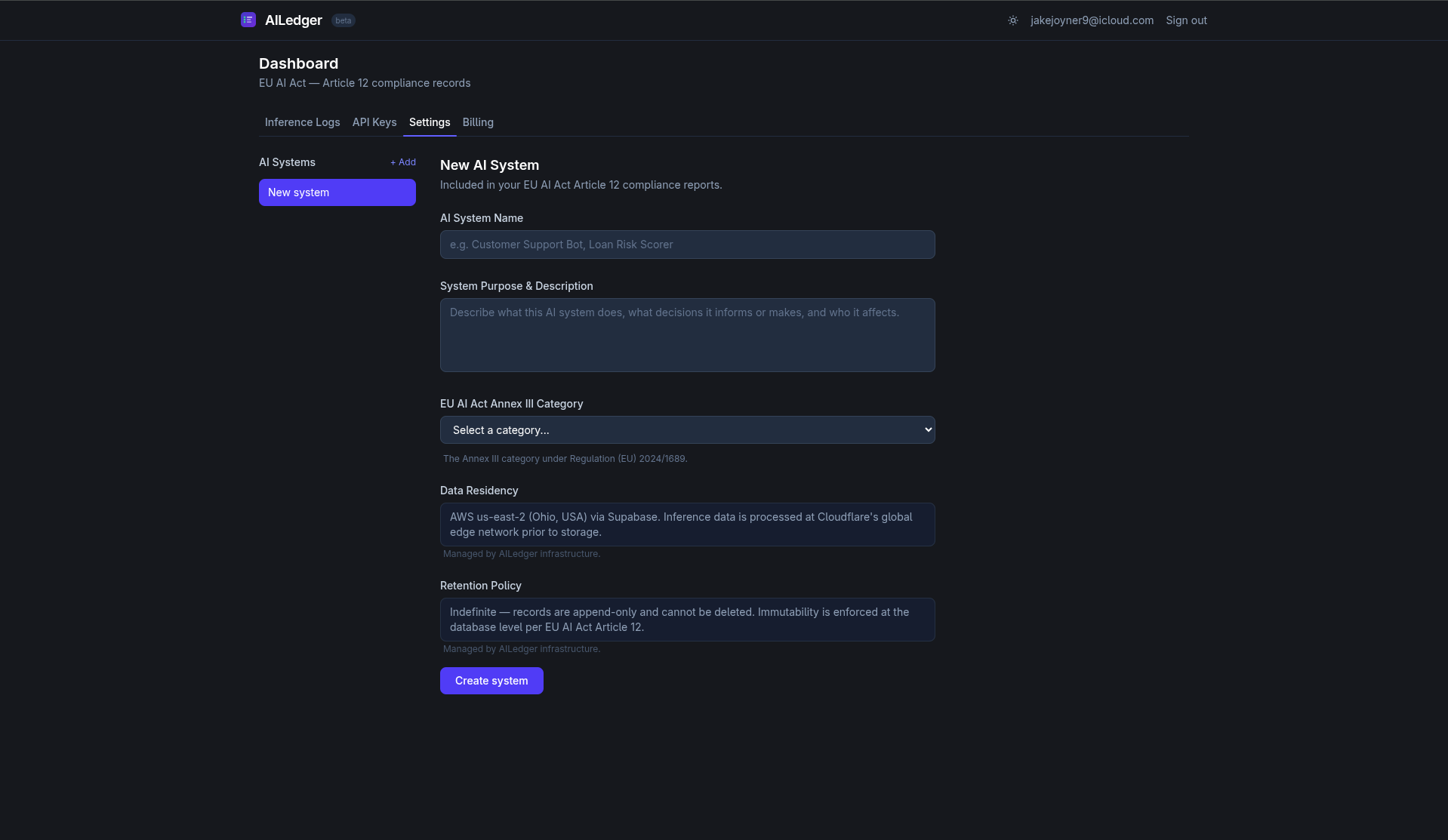Click the beta badge
The width and height of the screenshot is (1448, 840).
click(344, 20)
